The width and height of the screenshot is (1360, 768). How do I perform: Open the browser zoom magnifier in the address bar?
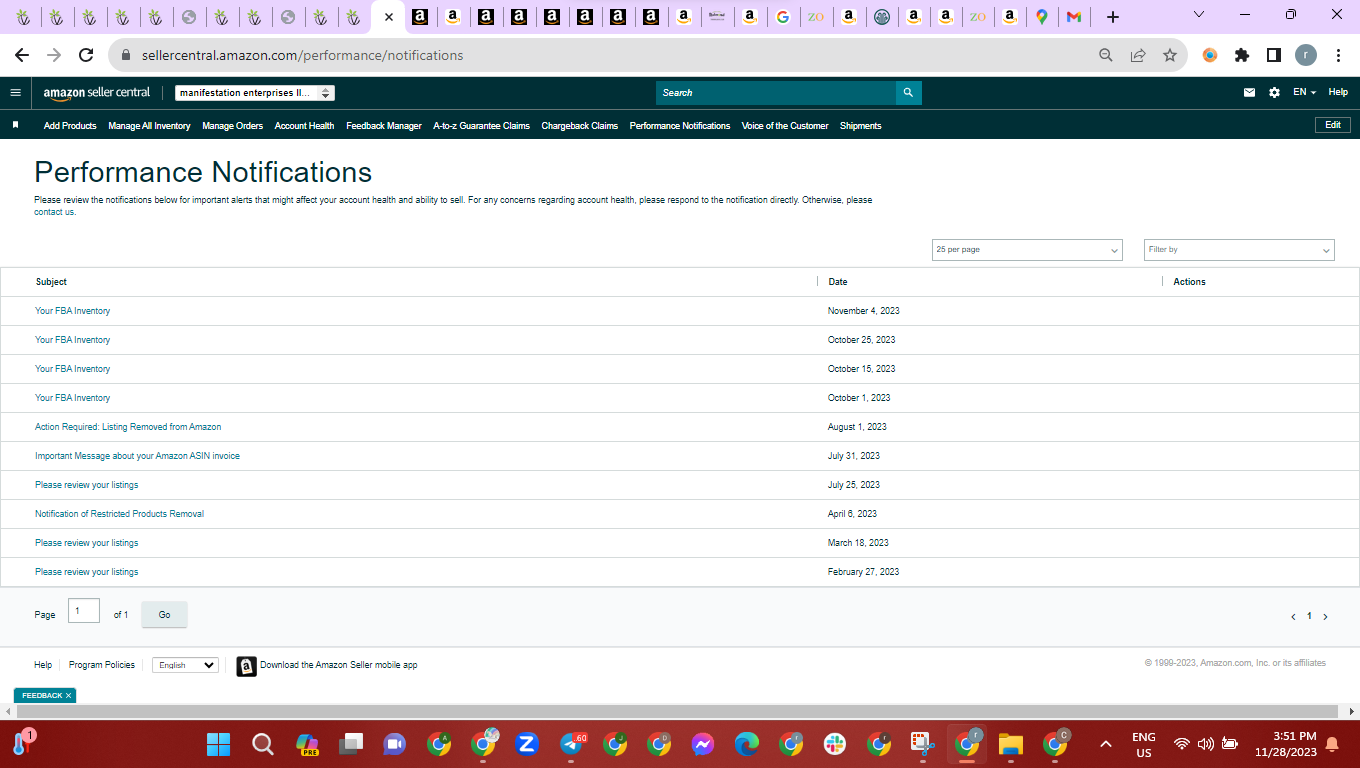pos(1106,55)
